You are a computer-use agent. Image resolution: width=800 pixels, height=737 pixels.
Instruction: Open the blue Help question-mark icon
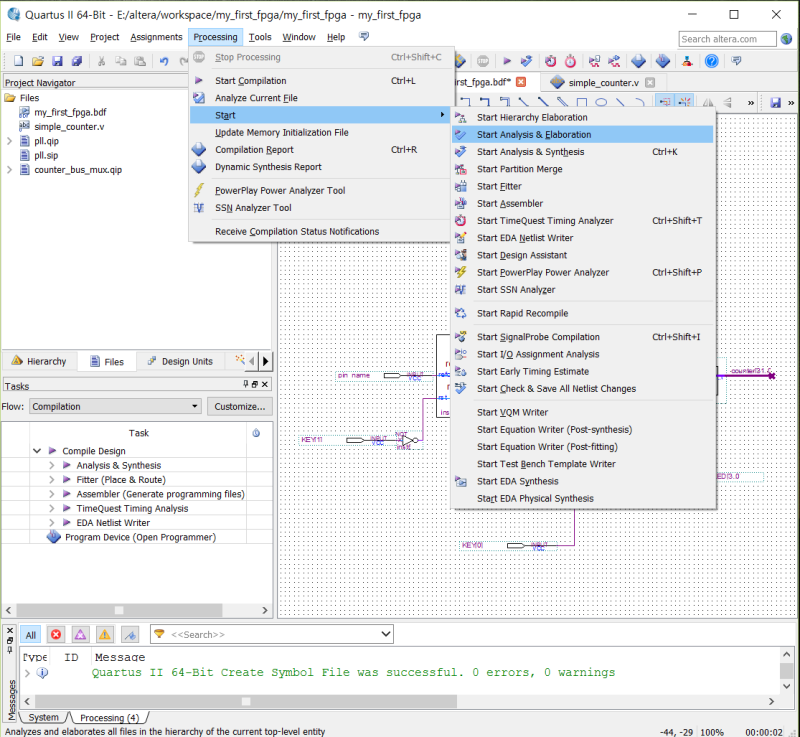pyautogui.click(x=711, y=62)
